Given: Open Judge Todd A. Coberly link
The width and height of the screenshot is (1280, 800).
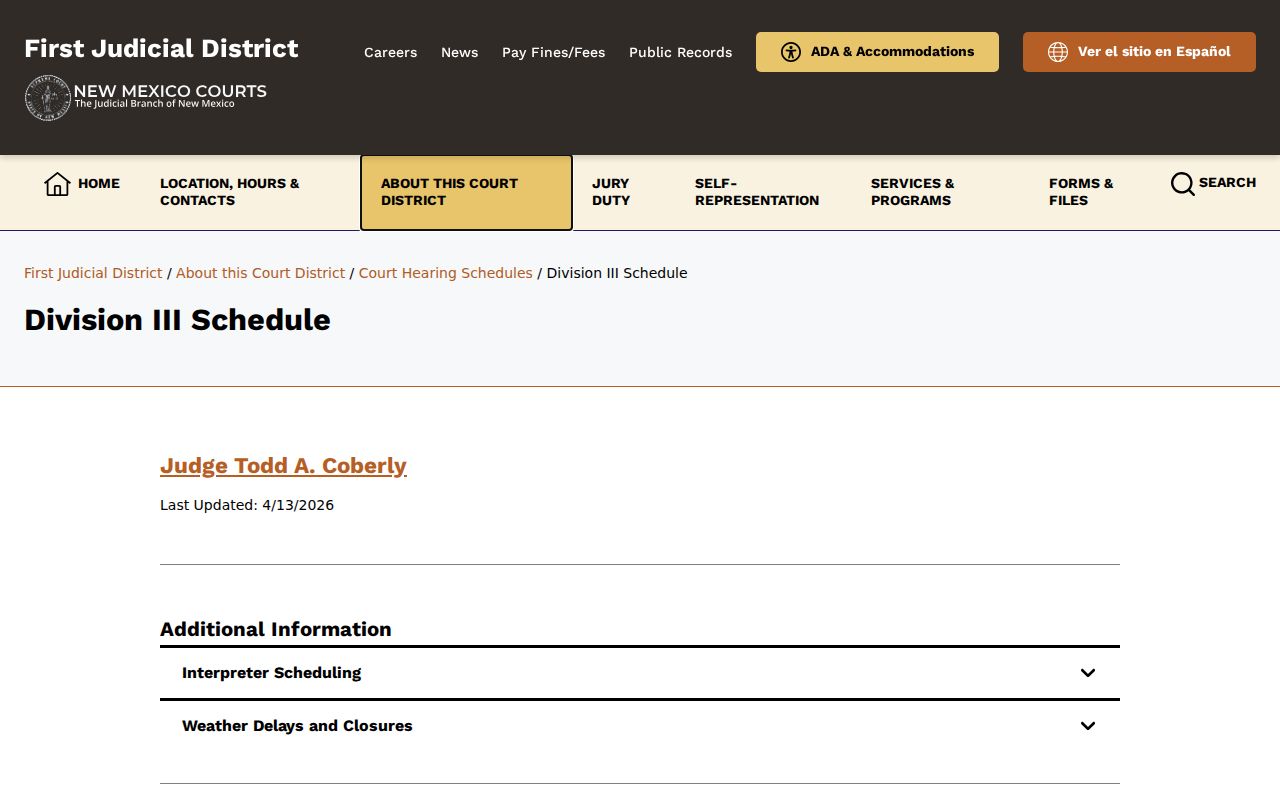Looking at the screenshot, I should 283,466.
